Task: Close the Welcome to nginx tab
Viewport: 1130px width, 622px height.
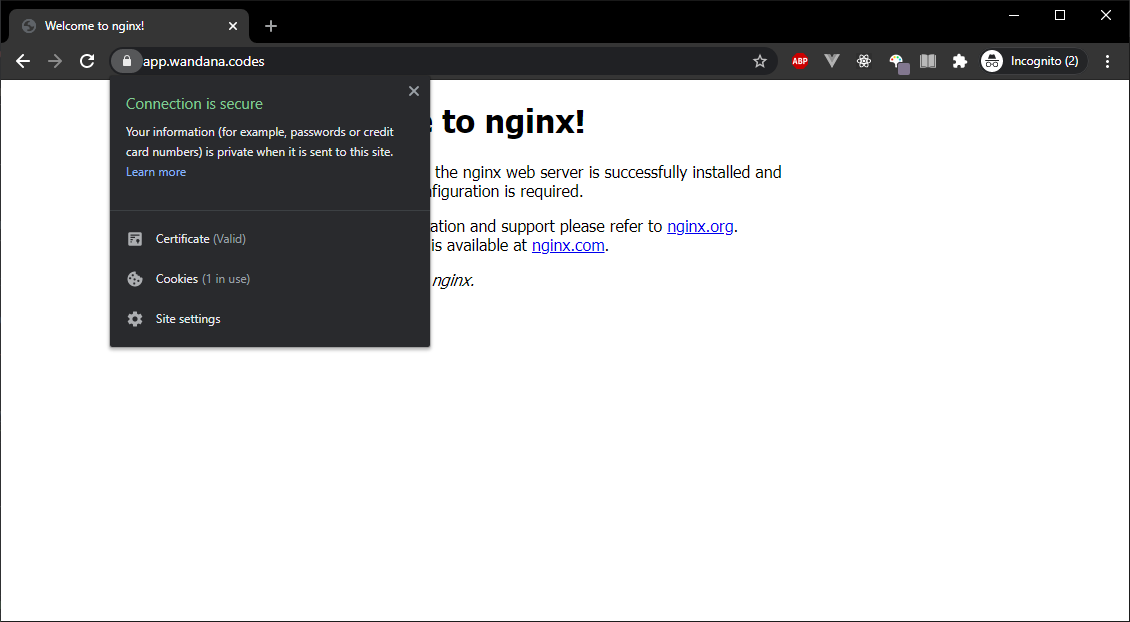Action: pos(233,26)
